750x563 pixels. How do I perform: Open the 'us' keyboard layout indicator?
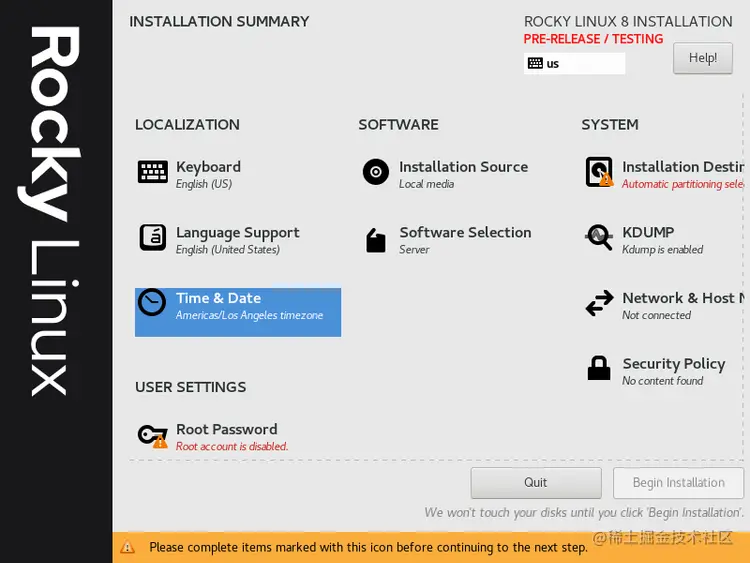(x=574, y=63)
